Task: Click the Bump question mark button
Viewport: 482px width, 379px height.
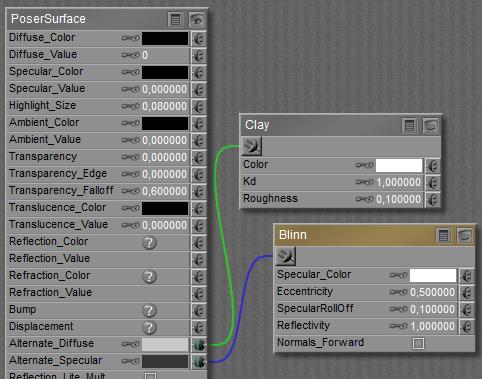Action: click(149, 311)
